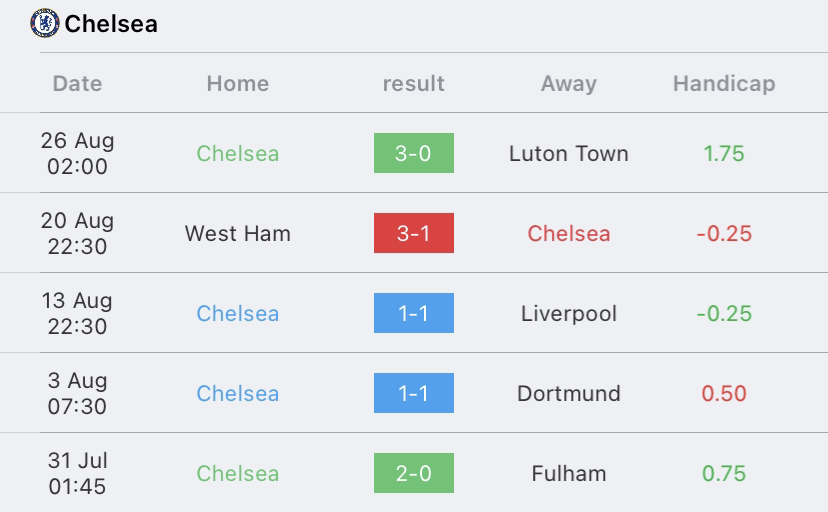This screenshot has height=512, width=828.
Task: Click the result column header
Action: (x=413, y=83)
